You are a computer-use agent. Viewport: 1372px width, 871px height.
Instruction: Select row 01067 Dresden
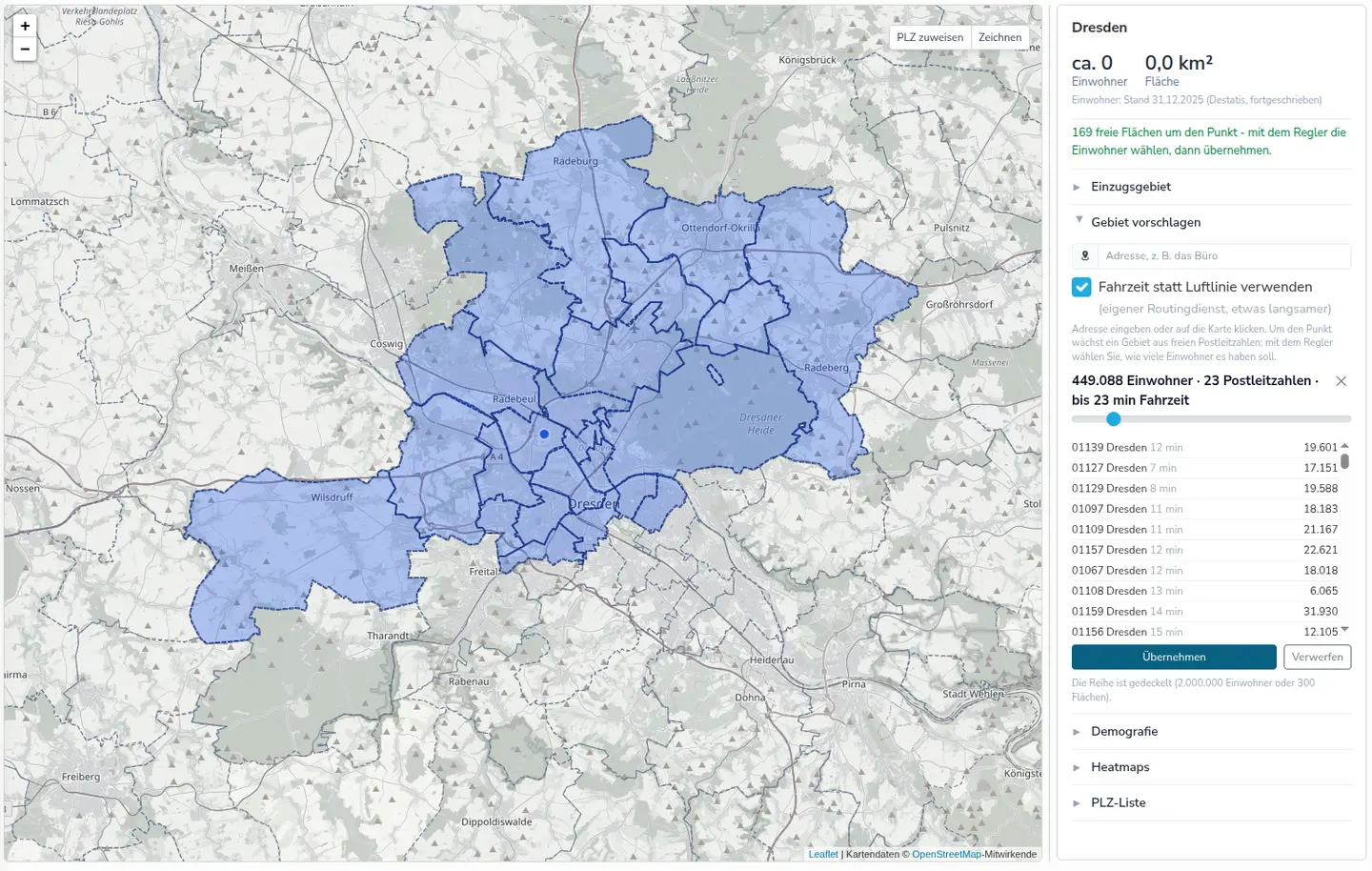1204,570
